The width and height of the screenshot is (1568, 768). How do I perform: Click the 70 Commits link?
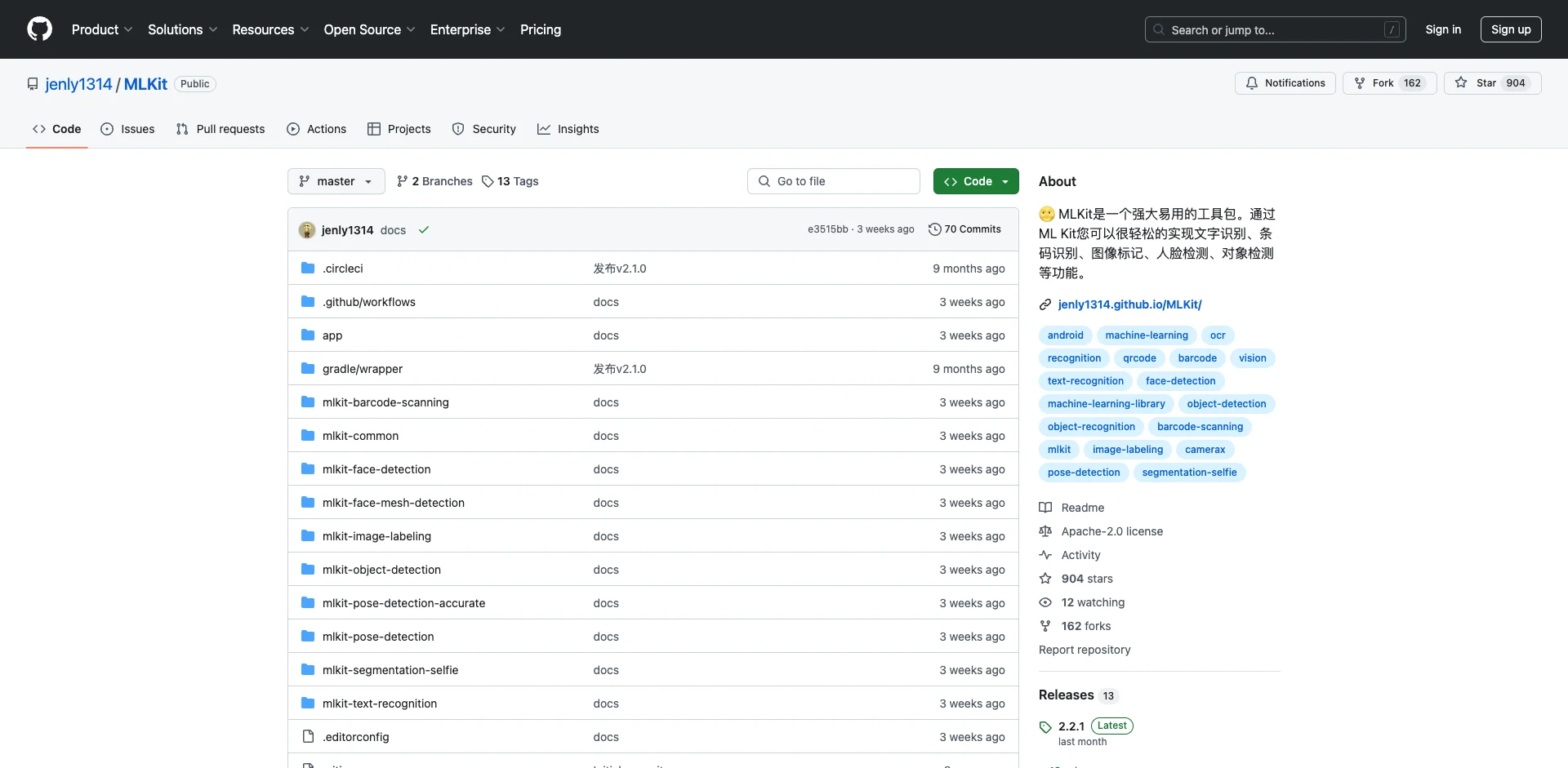click(964, 229)
